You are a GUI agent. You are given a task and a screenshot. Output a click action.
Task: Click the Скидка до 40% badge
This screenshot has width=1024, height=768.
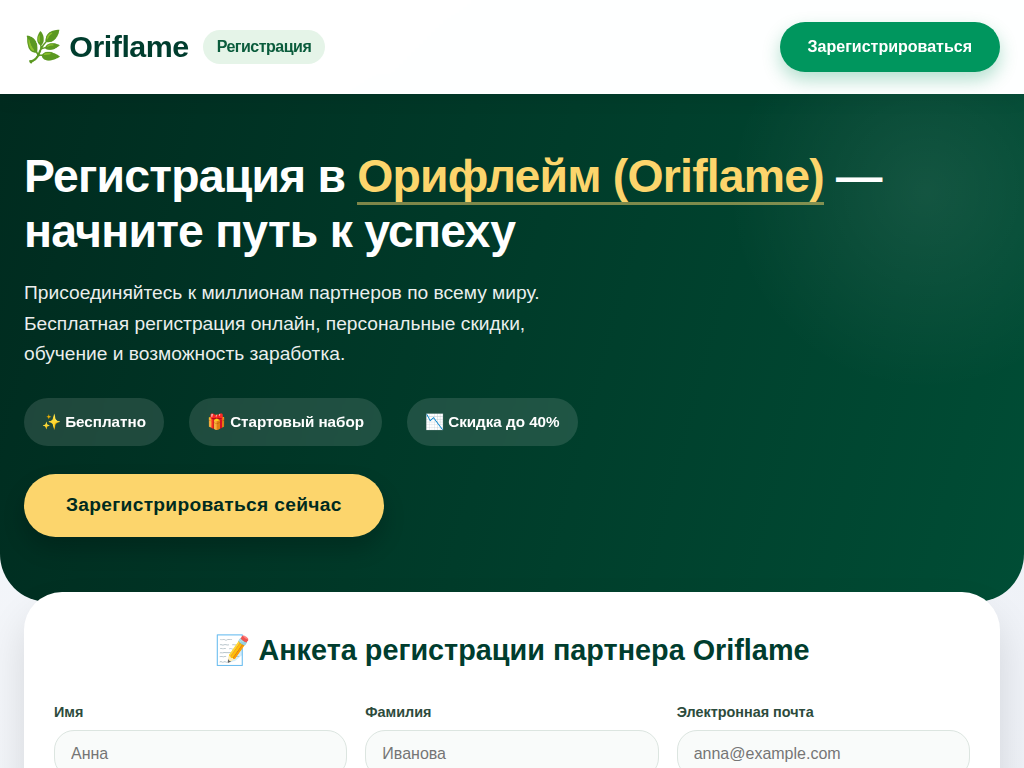pos(492,422)
